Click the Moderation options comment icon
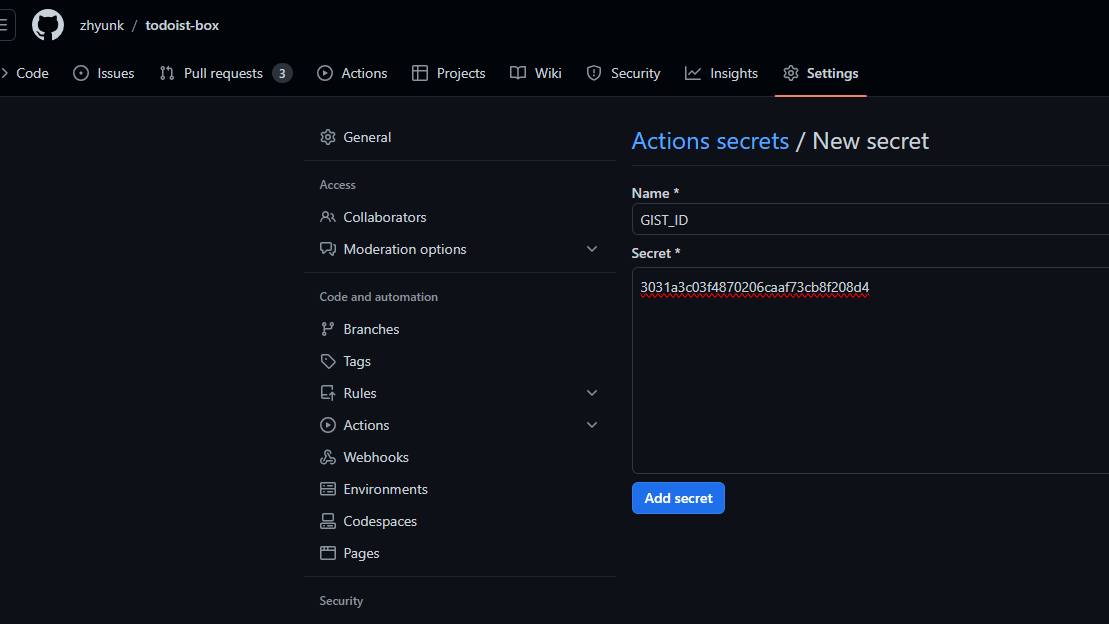 pyautogui.click(x=327, y=249)
